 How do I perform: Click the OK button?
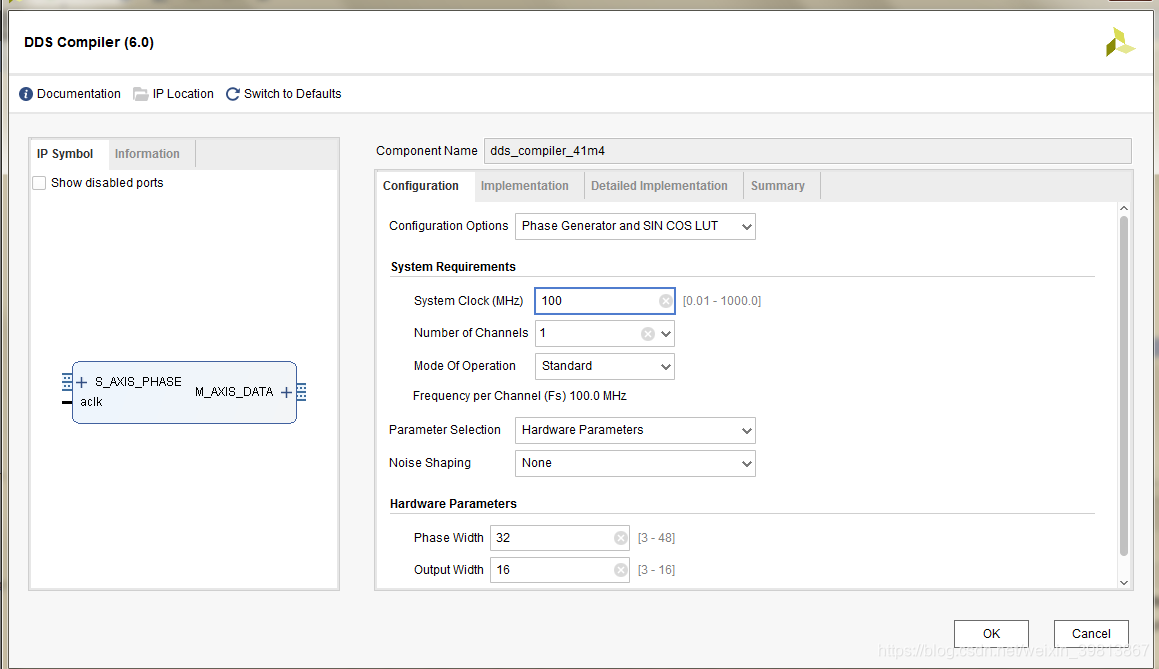coord(991,634)
